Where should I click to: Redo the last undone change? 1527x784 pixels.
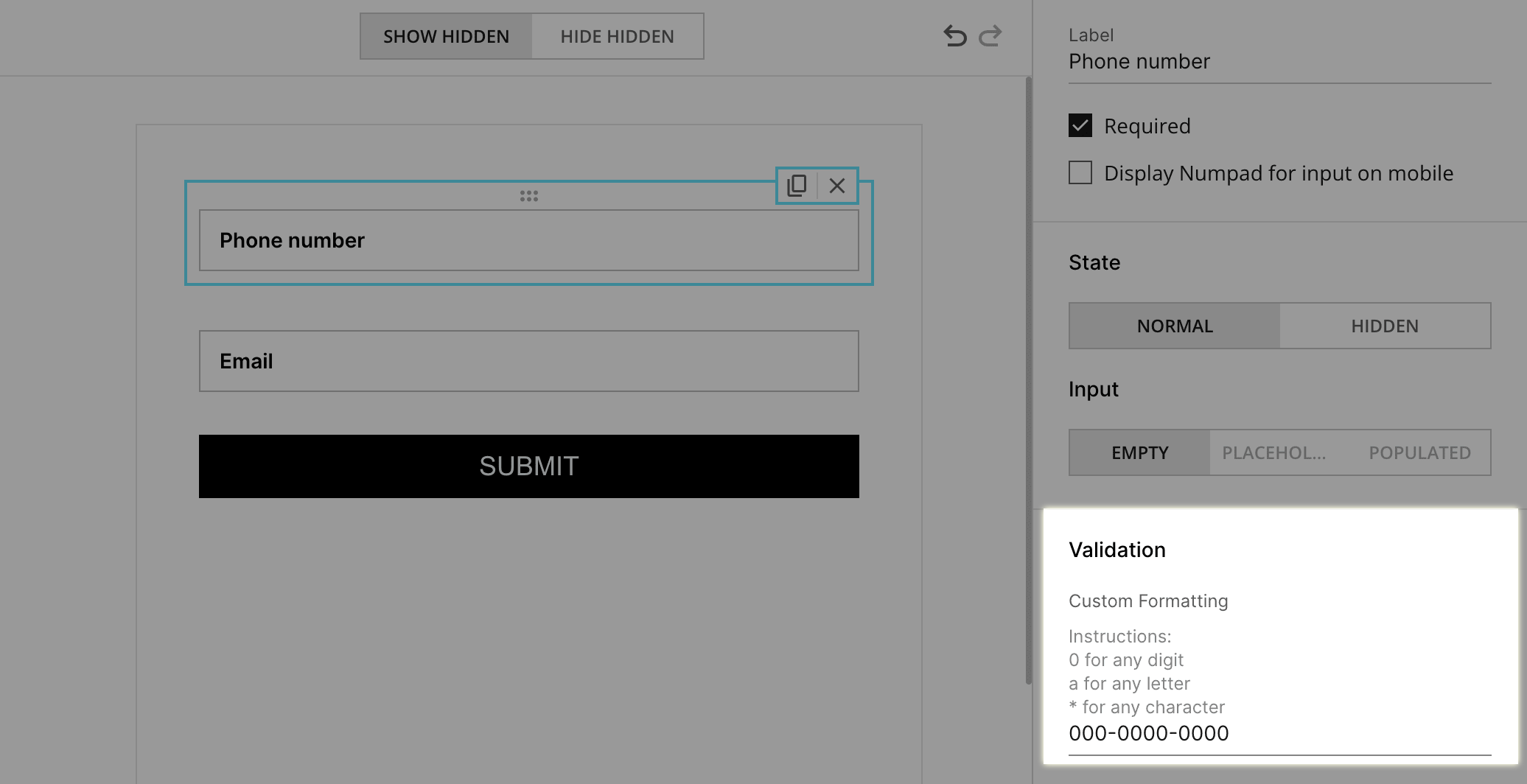click(x=990, y=35)
